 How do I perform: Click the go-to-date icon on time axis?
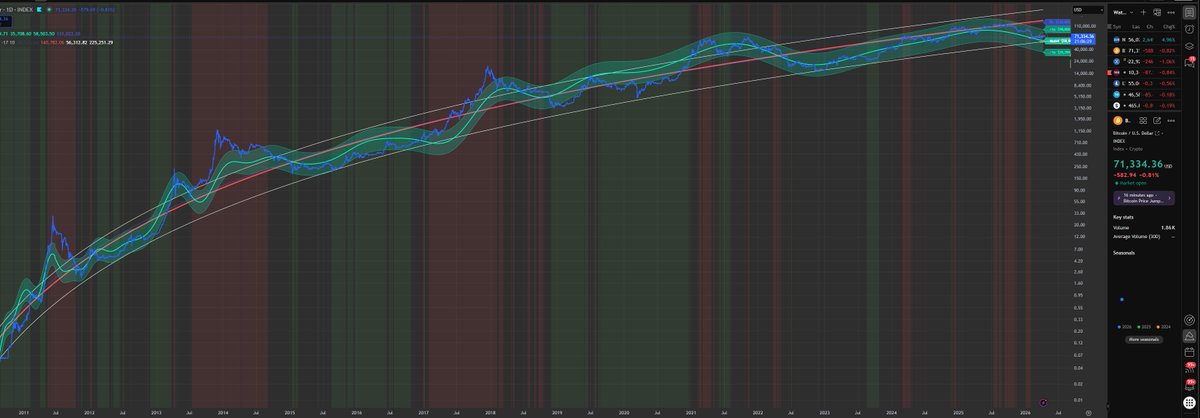tap(1044, 401)
